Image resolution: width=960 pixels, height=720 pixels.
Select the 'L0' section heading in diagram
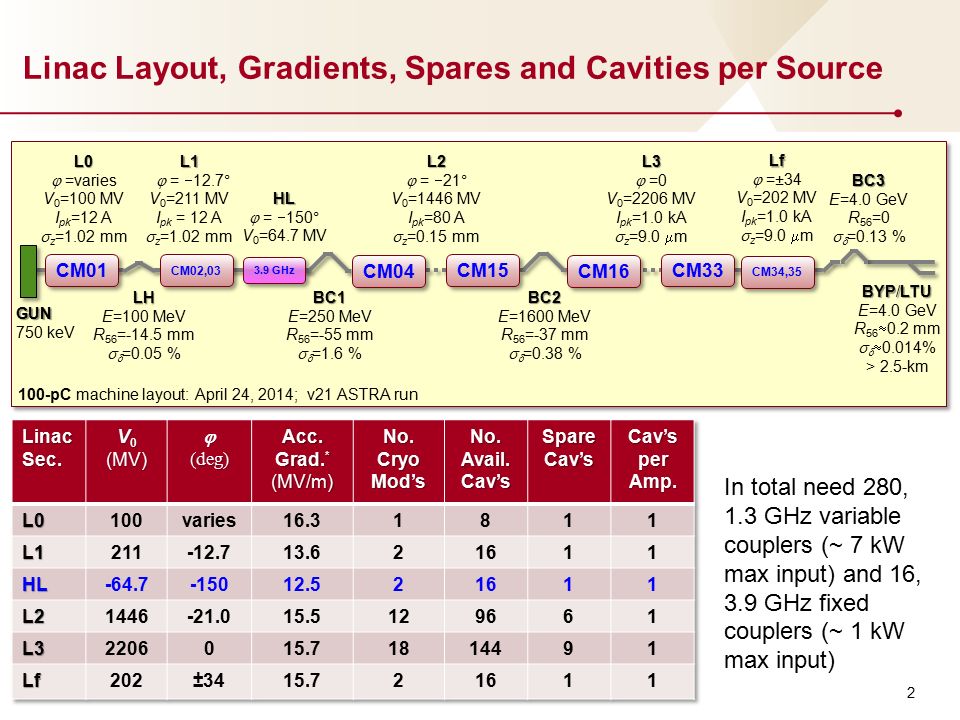coord(83,162)
